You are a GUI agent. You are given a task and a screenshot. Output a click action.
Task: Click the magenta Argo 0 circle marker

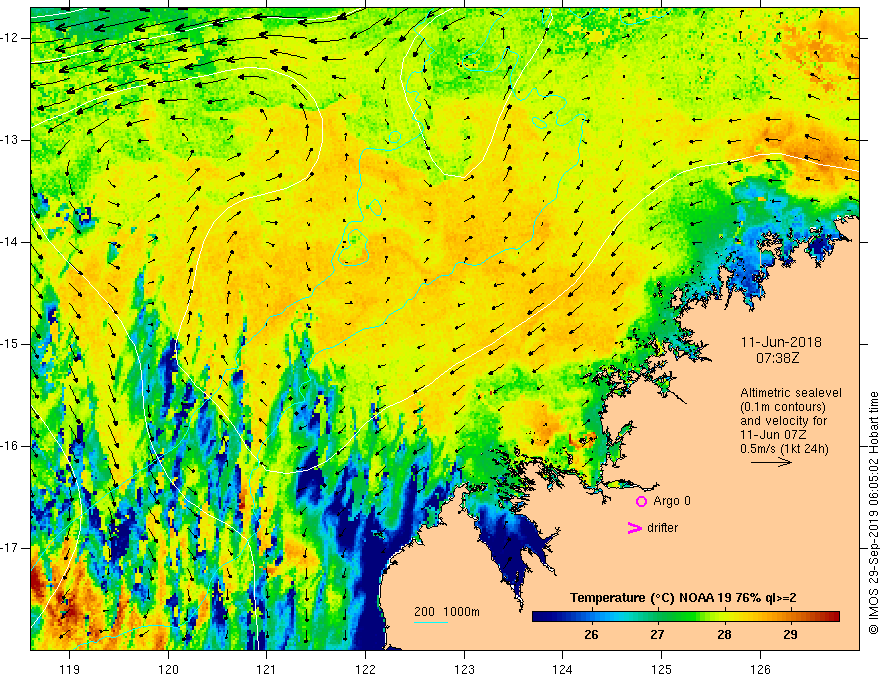(x=641, y=502)
